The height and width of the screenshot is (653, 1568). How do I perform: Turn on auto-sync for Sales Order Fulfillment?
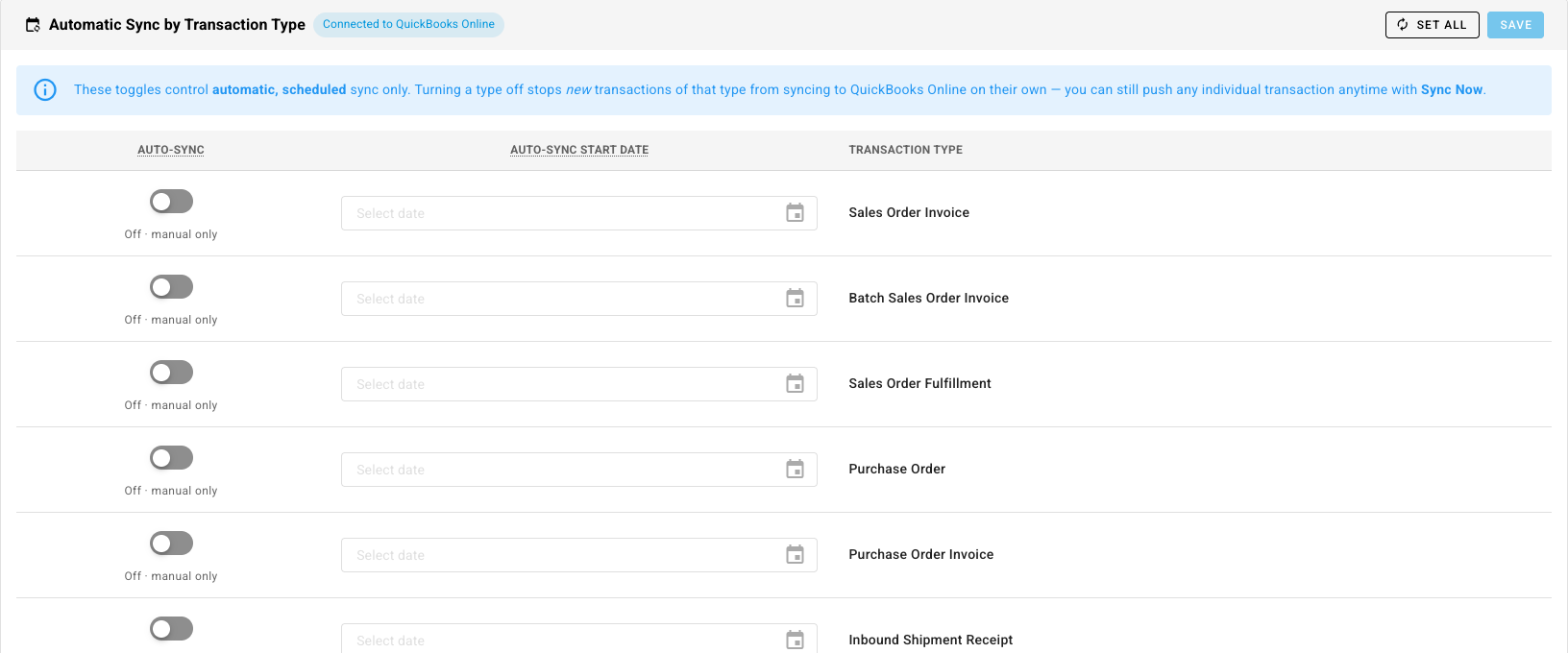point(171,373)
